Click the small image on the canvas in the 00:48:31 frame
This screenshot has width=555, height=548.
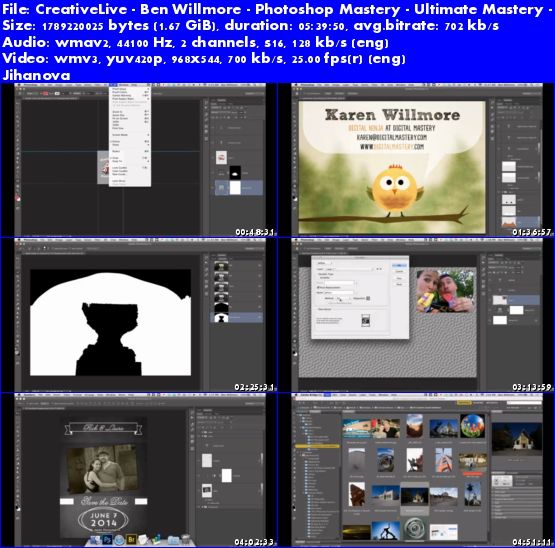(x=103, y=167)
